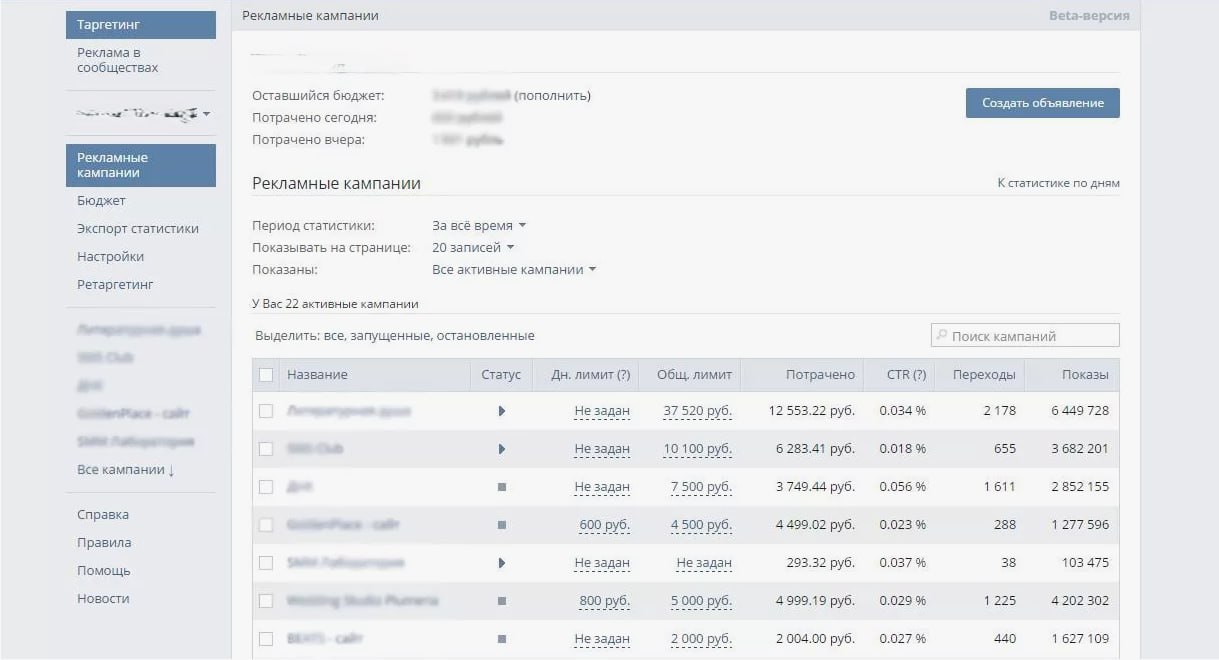Click the play status icon in the 293.32 руб. row
This screenshot has width=1219, height=660.
[x=501, y=563]
